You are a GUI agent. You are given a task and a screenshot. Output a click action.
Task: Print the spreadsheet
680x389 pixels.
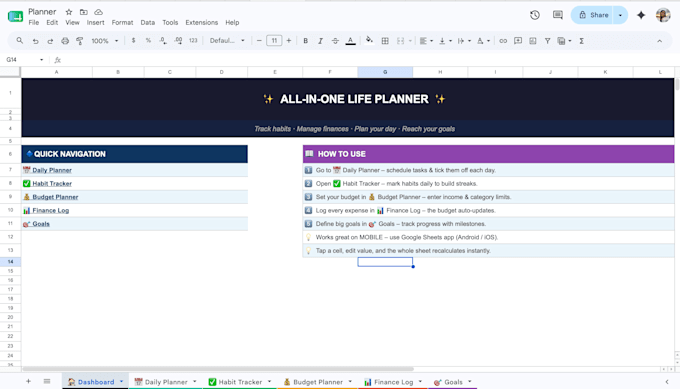(x=65, y=41)
